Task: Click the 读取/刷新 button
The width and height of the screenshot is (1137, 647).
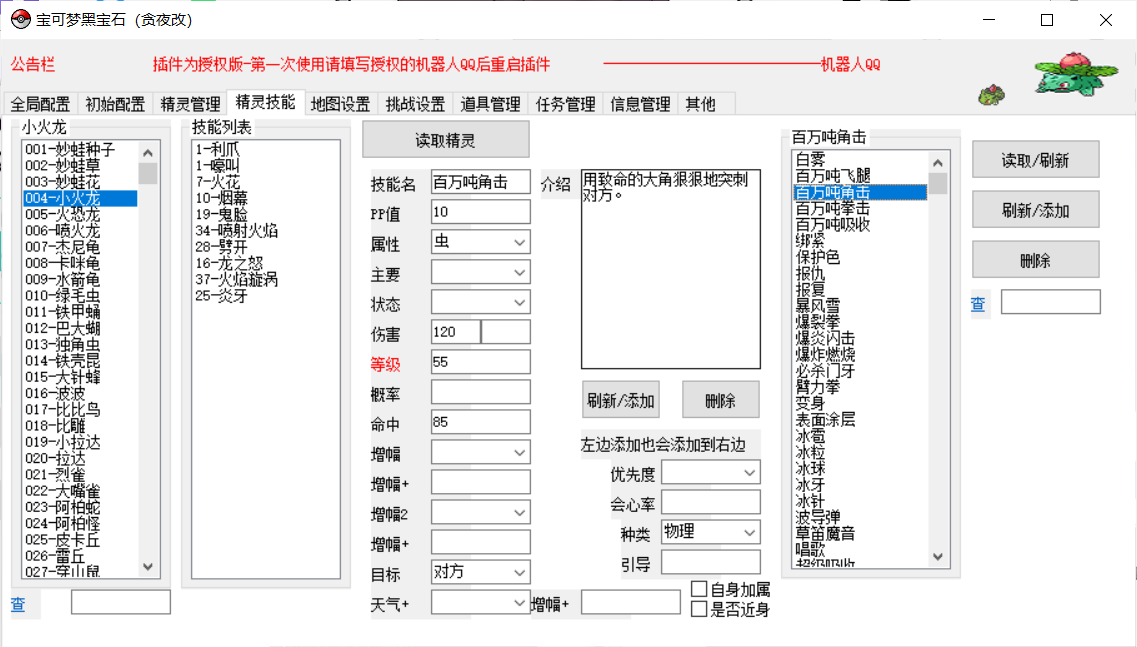Action: click(x=1035, y=160)
